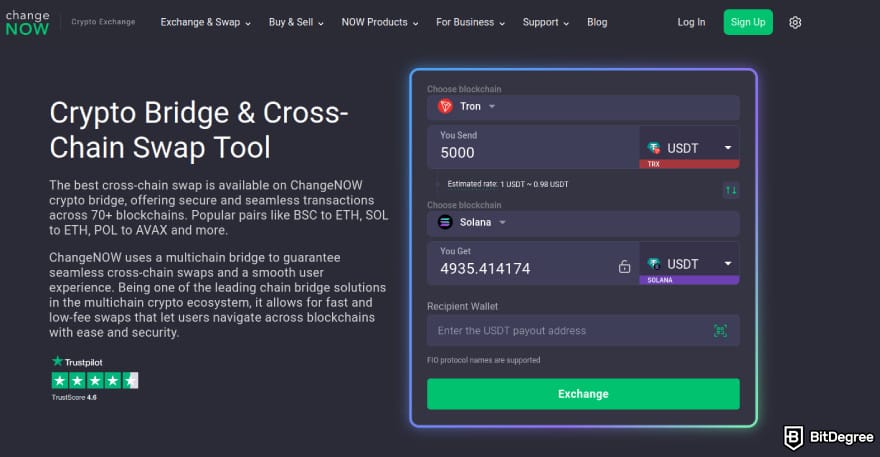This screenshot has width=880, height=457.
Task: Click the Log In link
Action: [x=691, y=22]
